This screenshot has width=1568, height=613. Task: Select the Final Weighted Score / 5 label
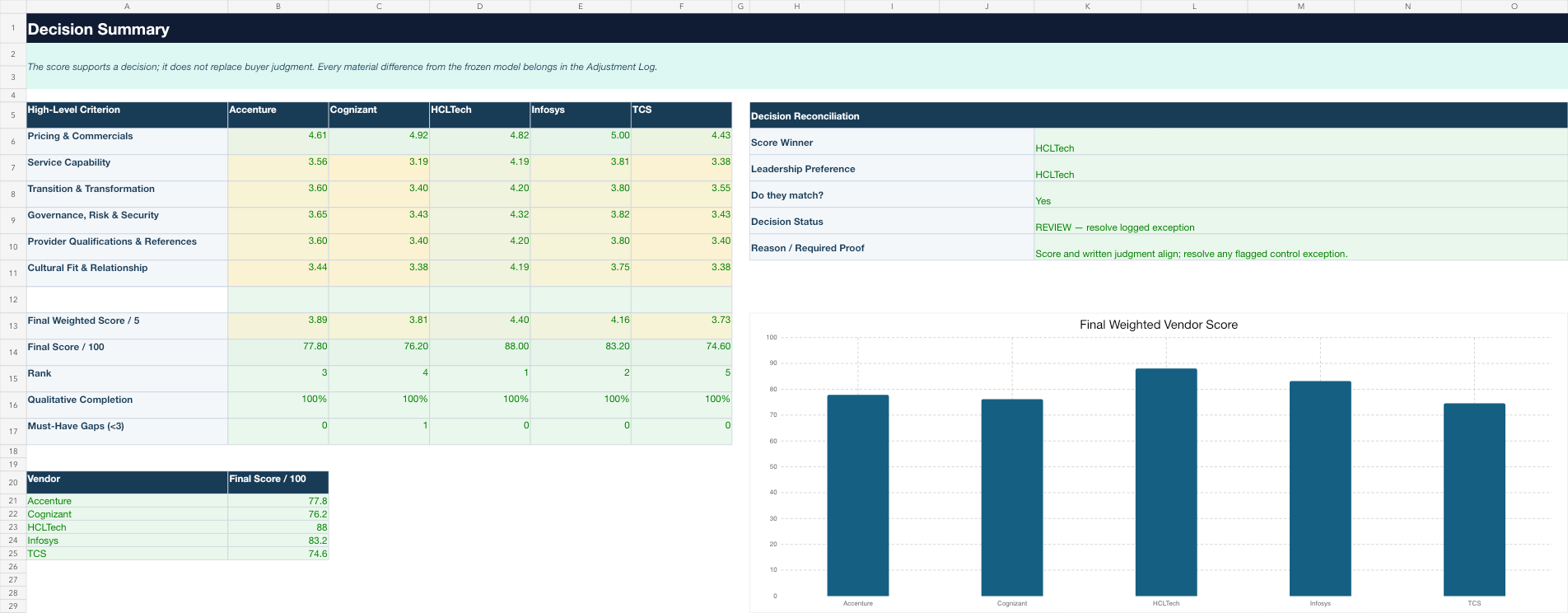click(127, 326)
